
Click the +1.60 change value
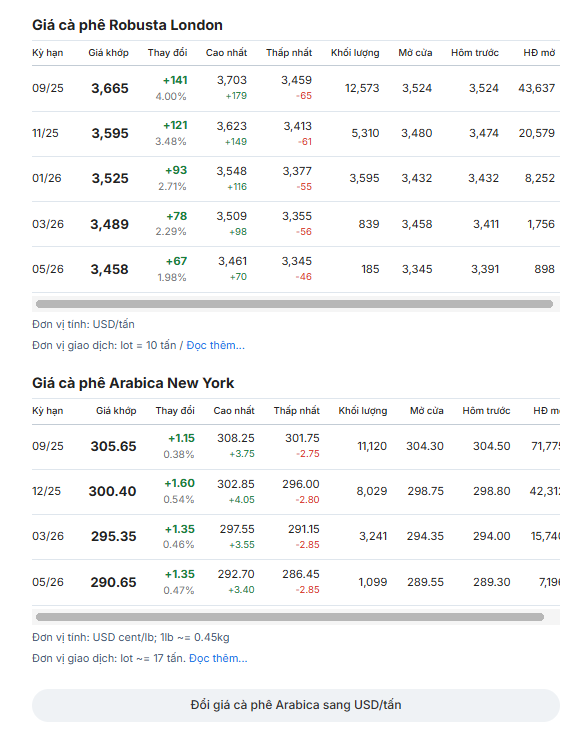[179, 483]
